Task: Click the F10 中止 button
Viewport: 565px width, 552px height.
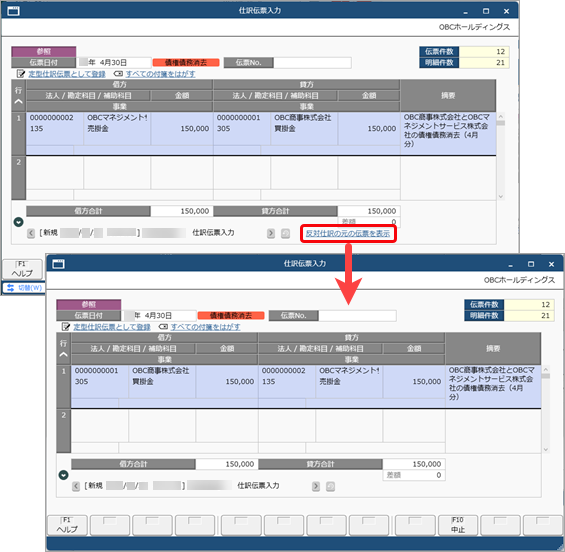Action: pos(458,525)
